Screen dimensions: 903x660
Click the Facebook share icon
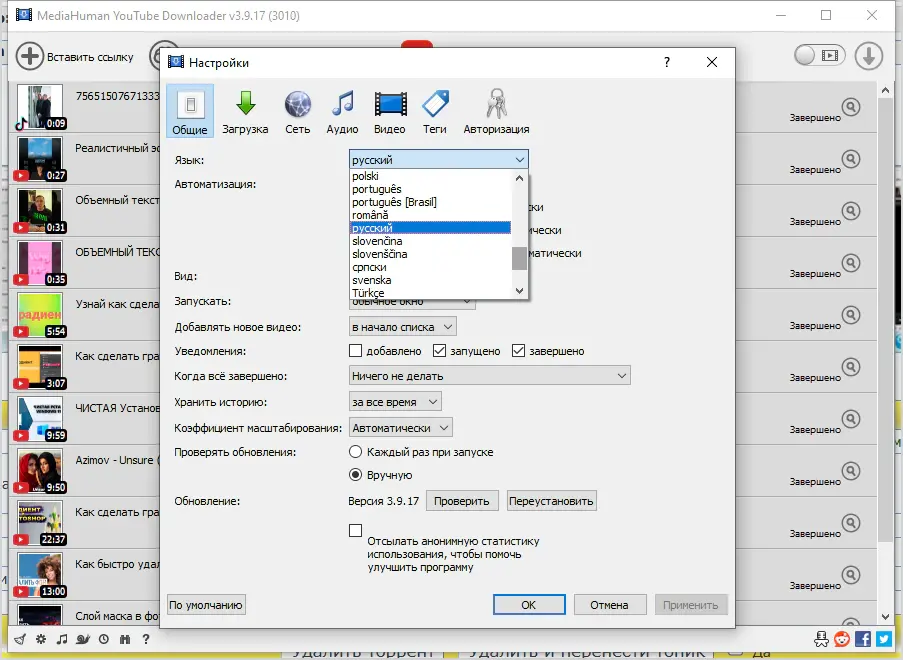click(863, 639)
